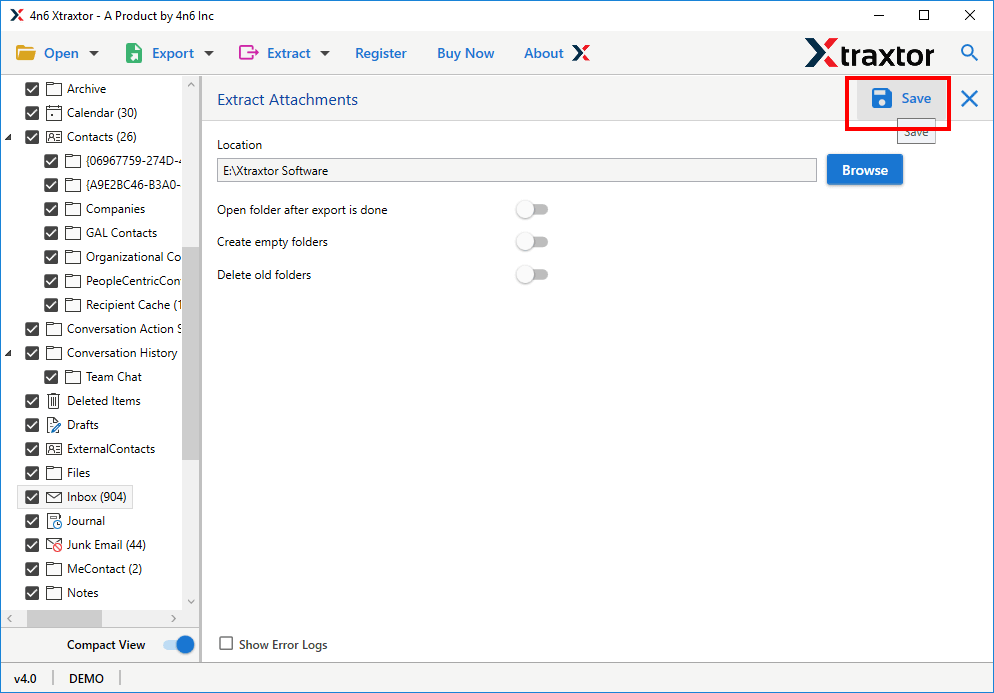The height and width of the screenshot is (693, 994).
Task: Click the Conversation History folder icon
Action: pos(54,353)
